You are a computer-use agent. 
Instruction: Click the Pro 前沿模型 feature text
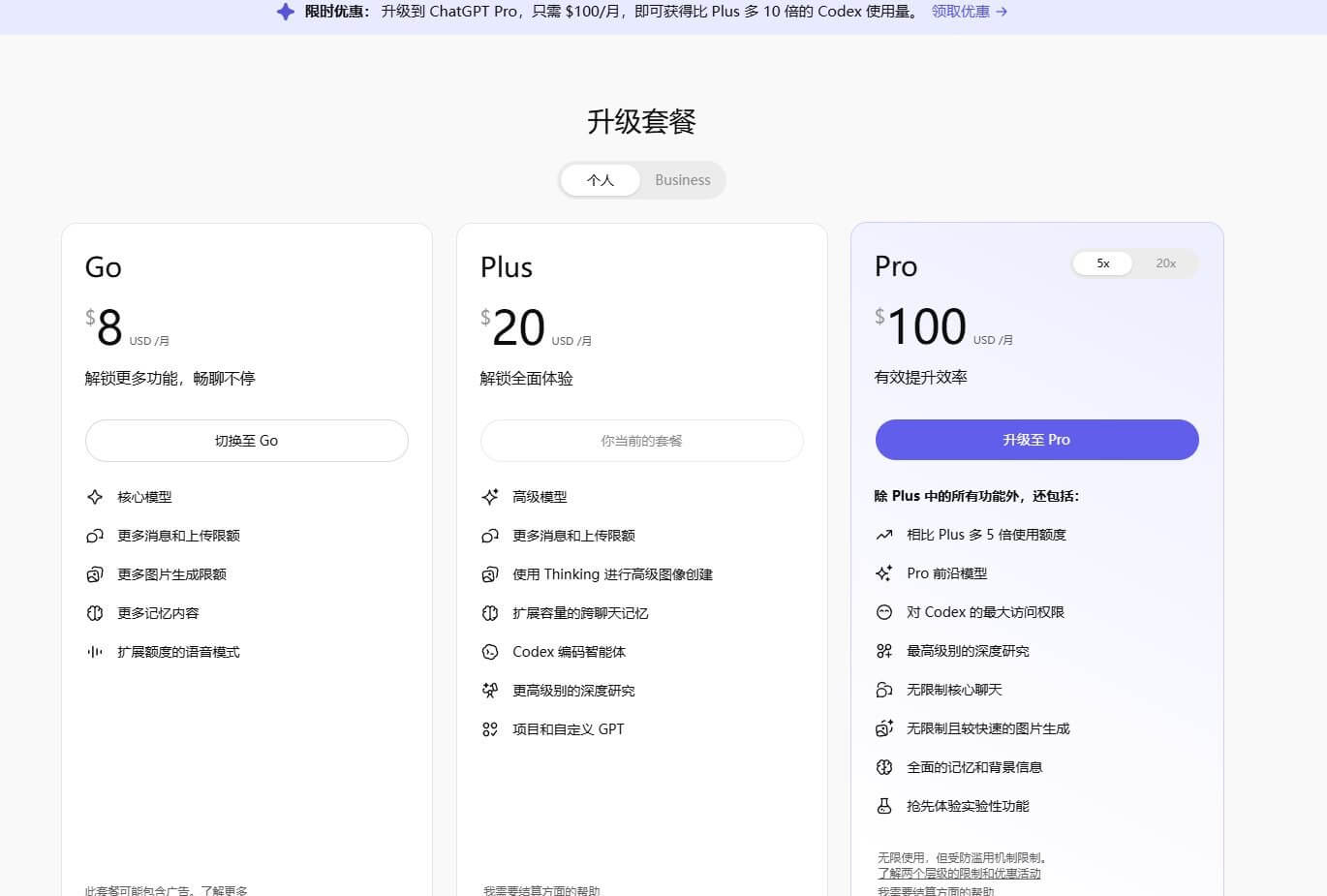947,573
